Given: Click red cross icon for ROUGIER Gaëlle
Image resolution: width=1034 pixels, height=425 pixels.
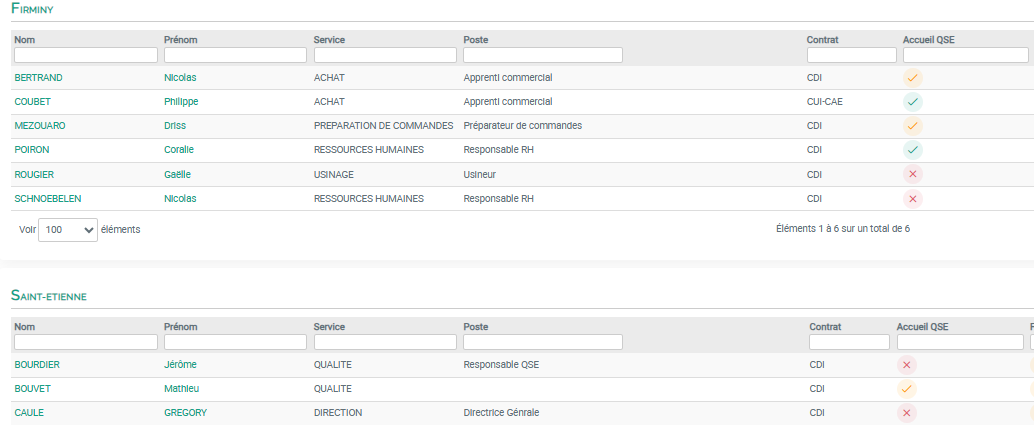Looking at the screenshot, I should pos(913,174).
